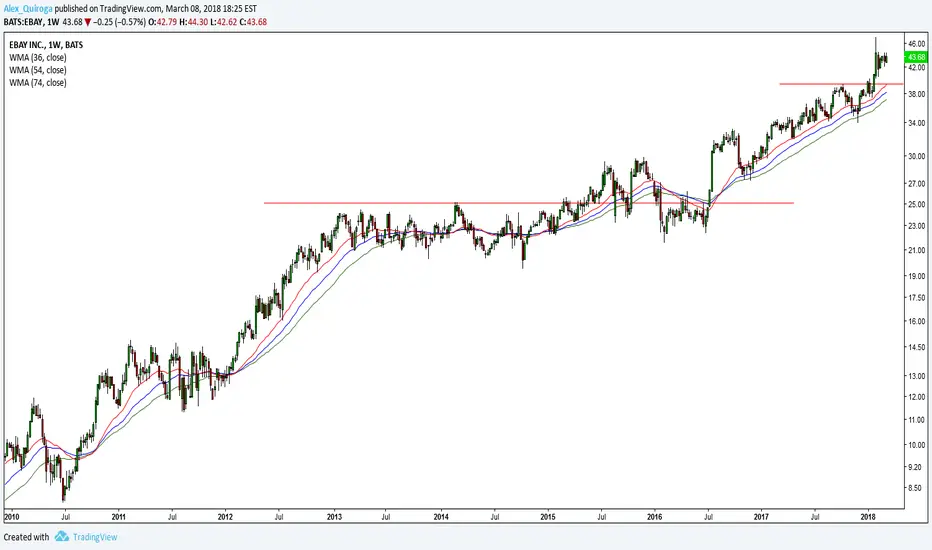Select the upper red resistance line near 39
The width and height of the screenshot is (932, 550).
pos(841,84)
